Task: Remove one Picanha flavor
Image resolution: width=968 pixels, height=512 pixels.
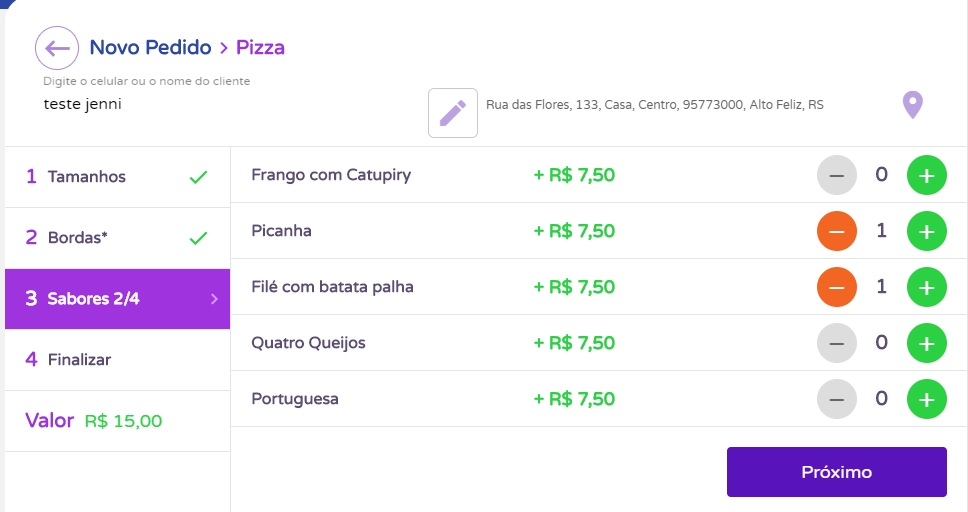Action: pyautogui.click(x=837, y=232)
